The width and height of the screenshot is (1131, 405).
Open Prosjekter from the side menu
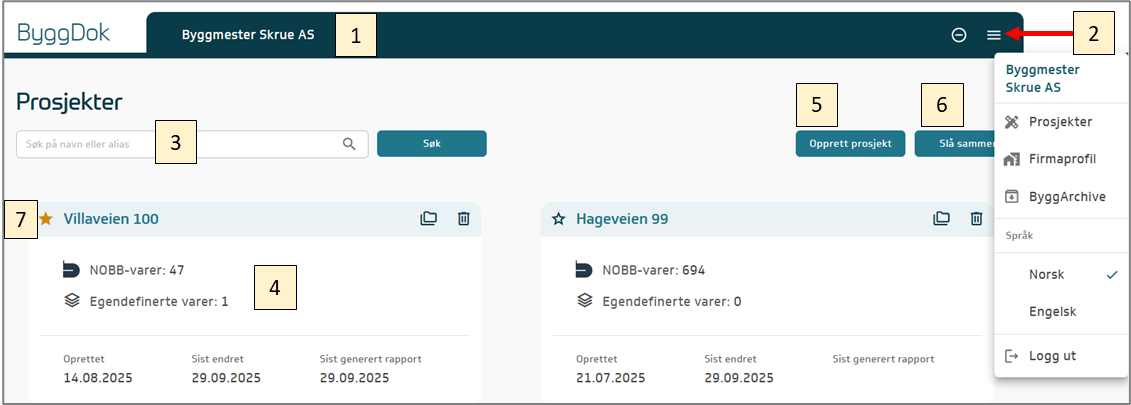pos(1060,122)
